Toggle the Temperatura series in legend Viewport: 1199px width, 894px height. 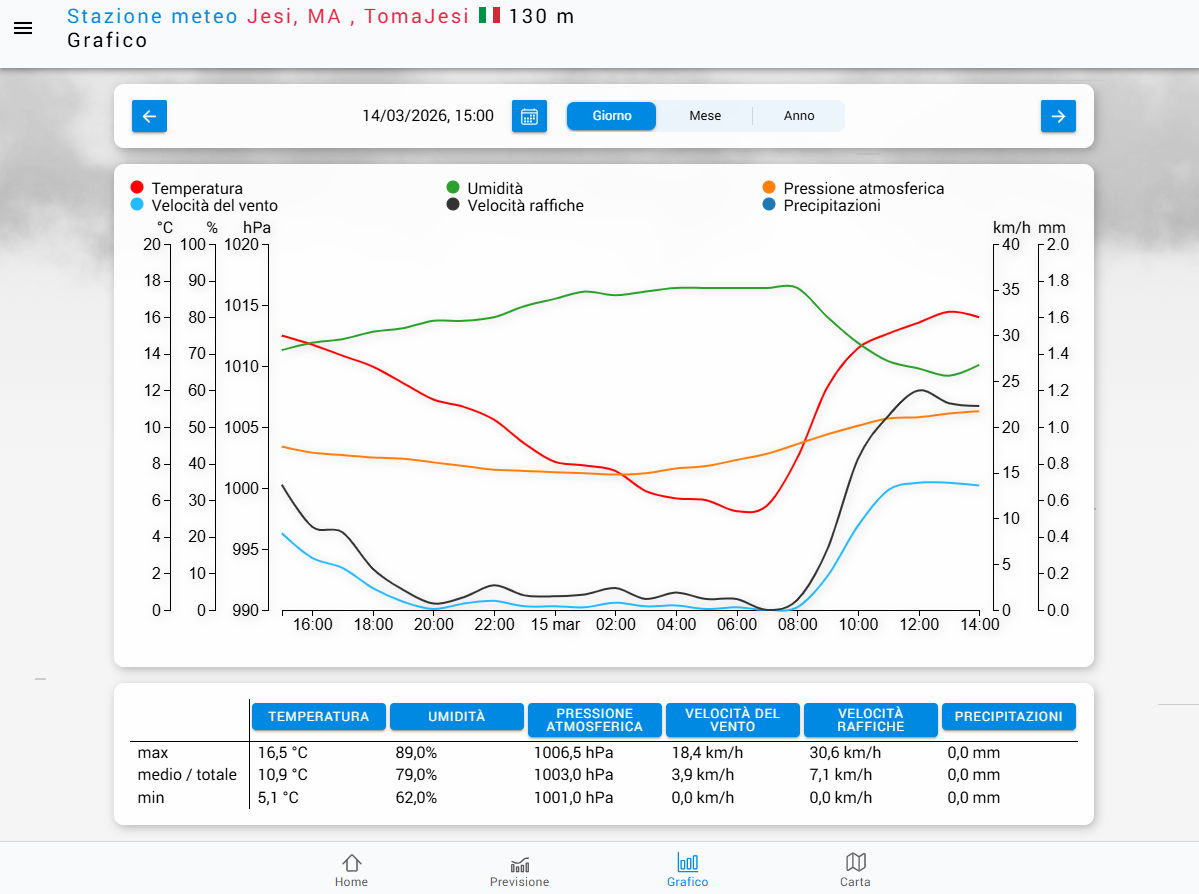[x=196, y=188]
